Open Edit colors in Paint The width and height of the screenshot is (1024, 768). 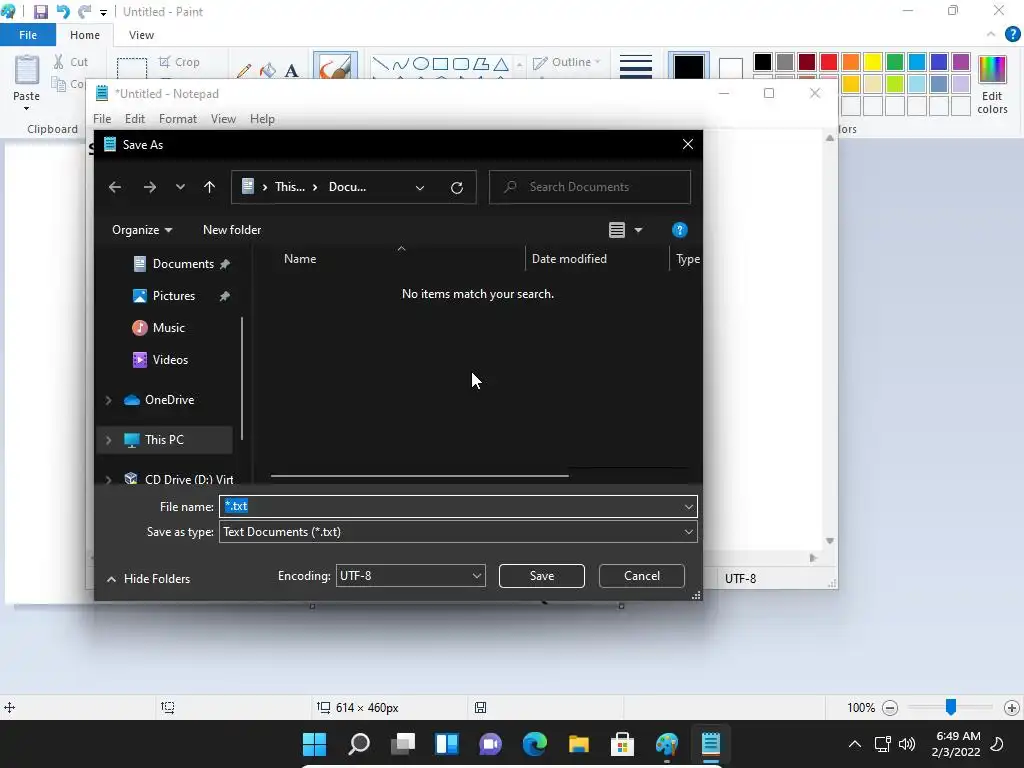(x=992, y=84)
